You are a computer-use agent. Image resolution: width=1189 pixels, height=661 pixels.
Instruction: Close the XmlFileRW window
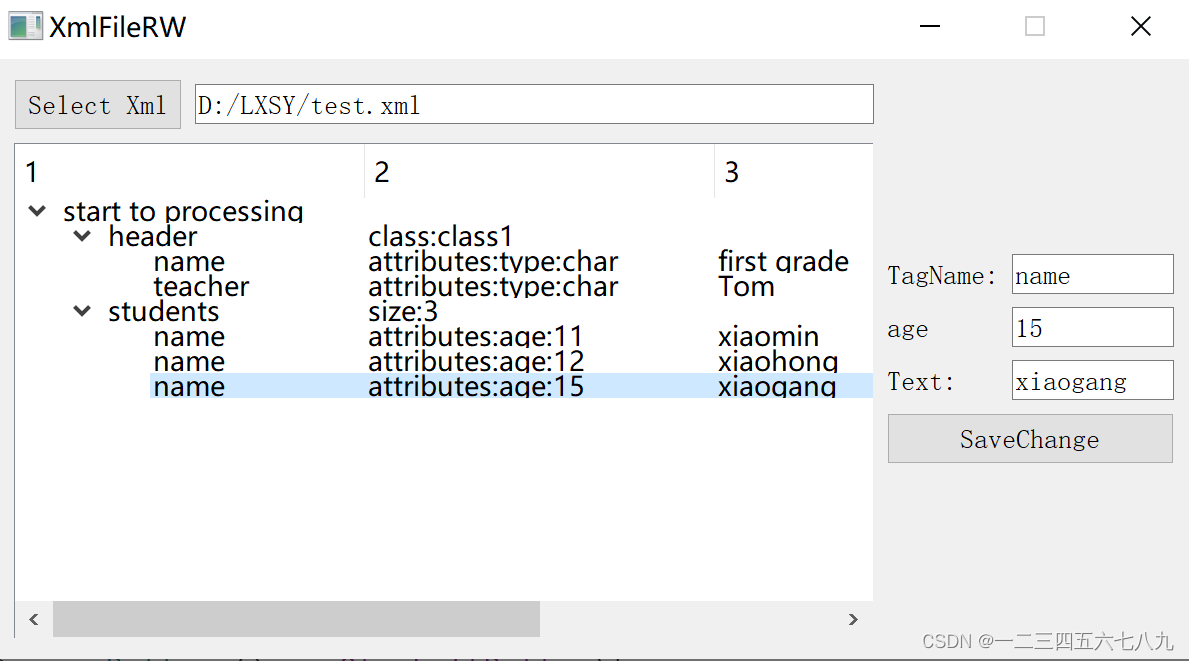tap(1140, 27)
